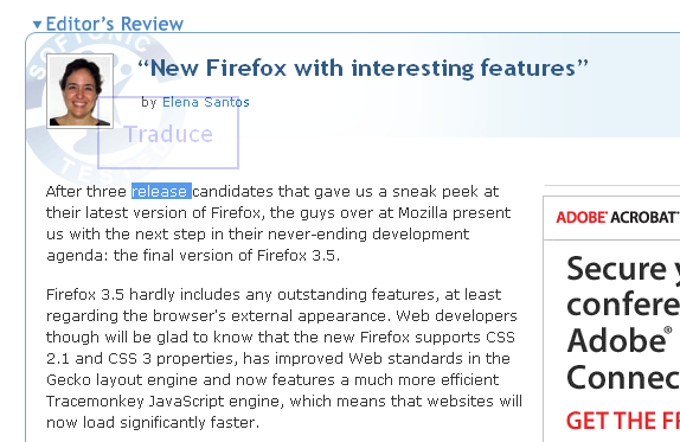Click the Traduce translation popup button
The width and height of the screenshot is (680, 442).
pos(168,134)
